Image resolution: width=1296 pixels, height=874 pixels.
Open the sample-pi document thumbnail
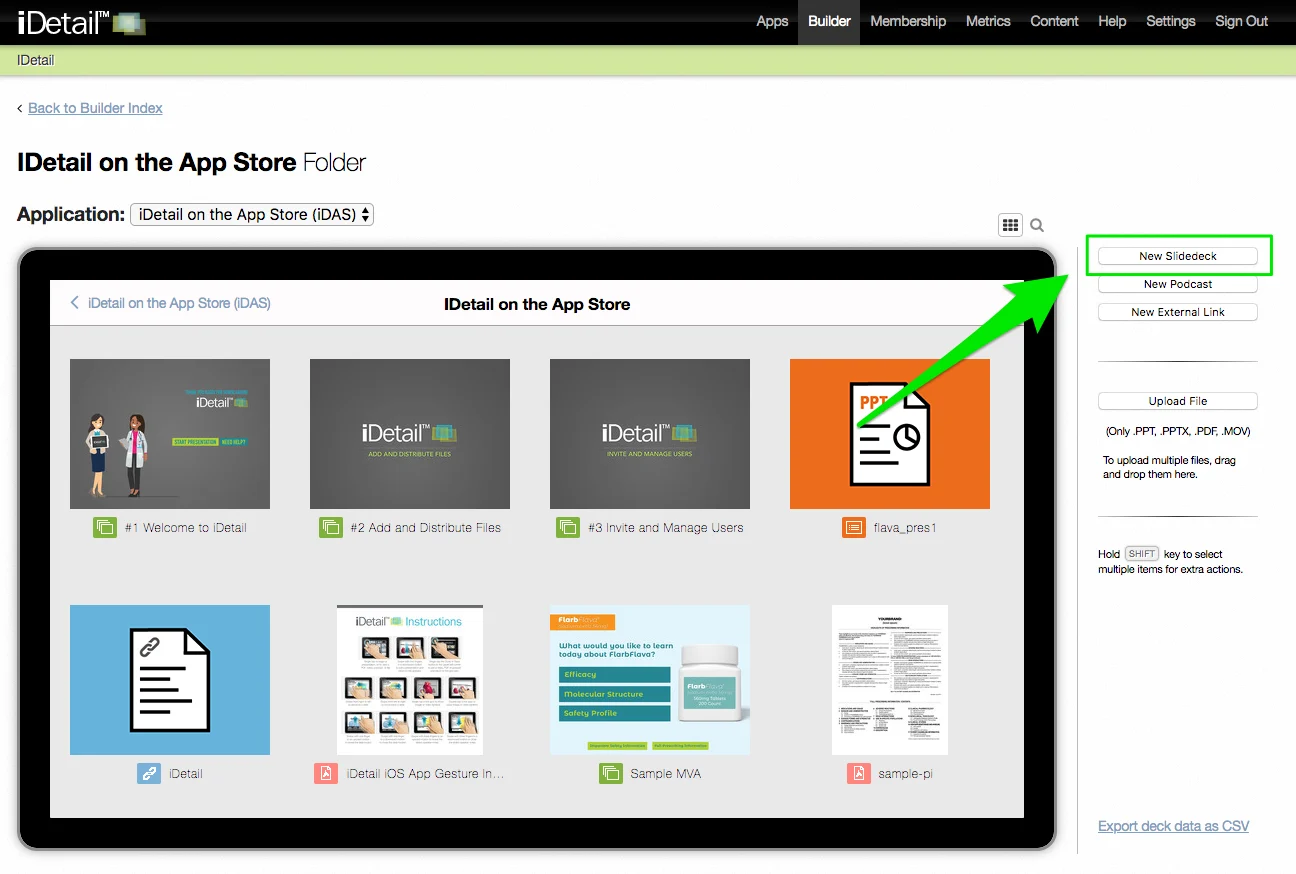pos(890,680)
